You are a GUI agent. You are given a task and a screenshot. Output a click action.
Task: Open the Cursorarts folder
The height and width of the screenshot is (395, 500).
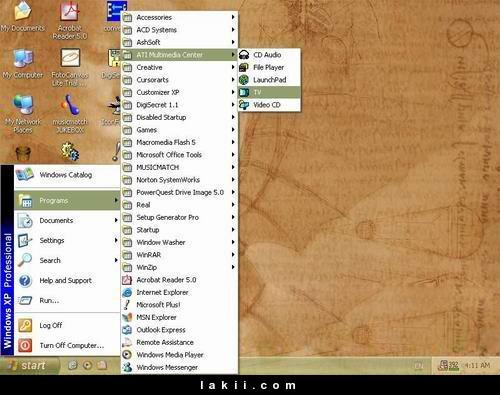(x=179, y=80)
